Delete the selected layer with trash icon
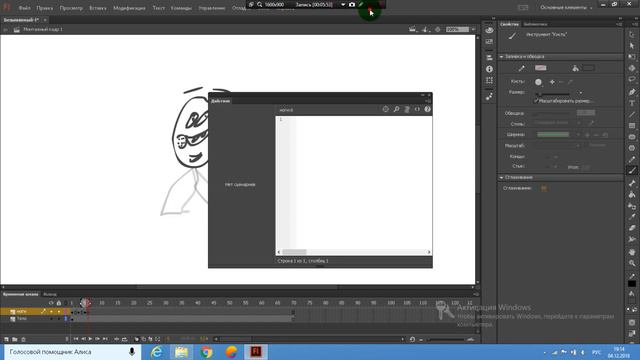The width and height of the screenshot is (640, 360). 23,339
